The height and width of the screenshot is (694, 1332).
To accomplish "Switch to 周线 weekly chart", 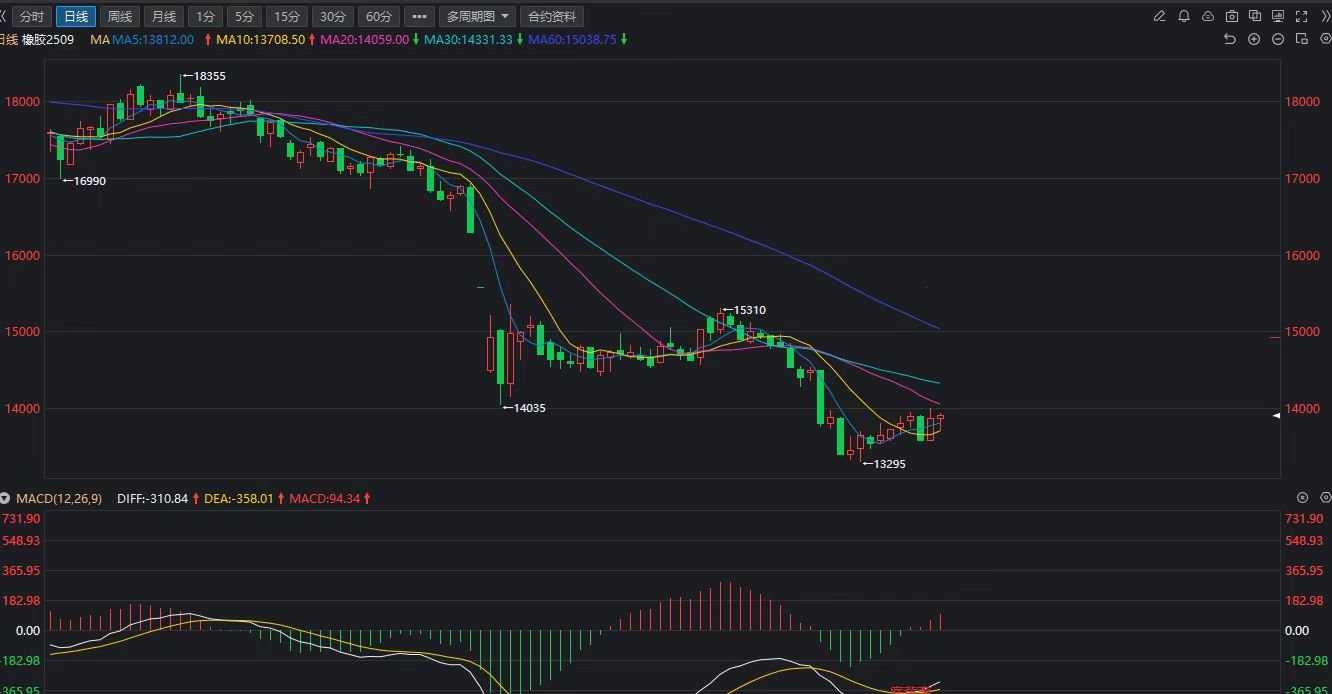I will click(119, 17).
